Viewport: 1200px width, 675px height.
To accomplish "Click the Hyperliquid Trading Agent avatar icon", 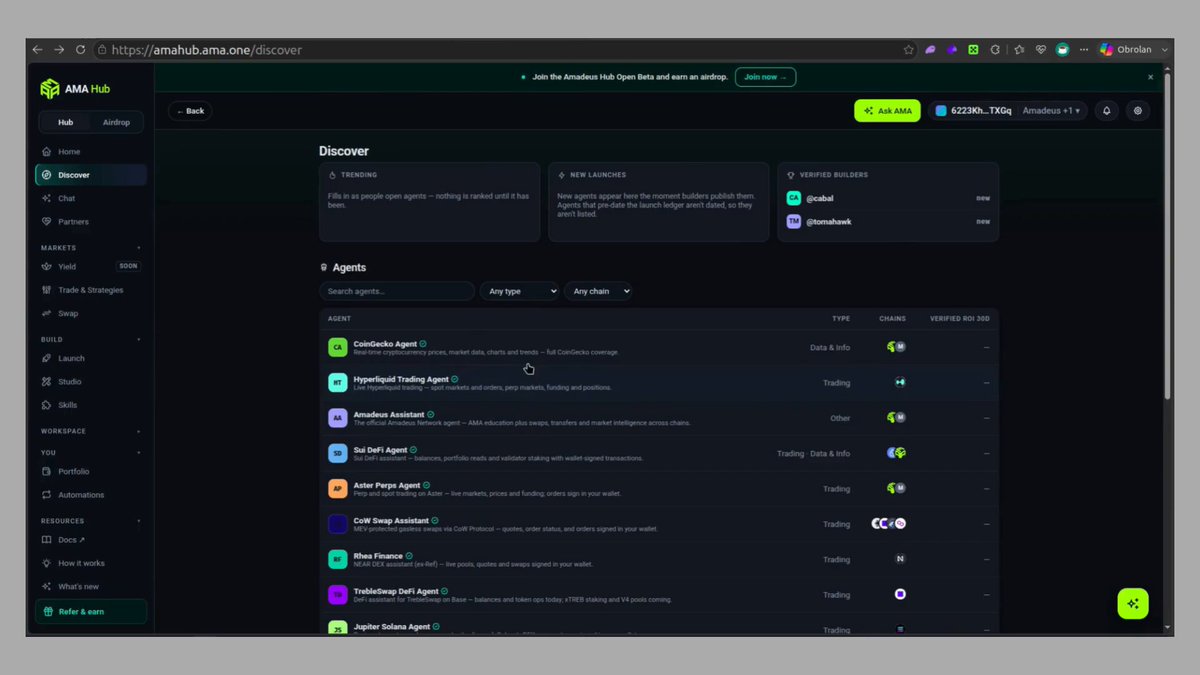I will pos(338,382).
